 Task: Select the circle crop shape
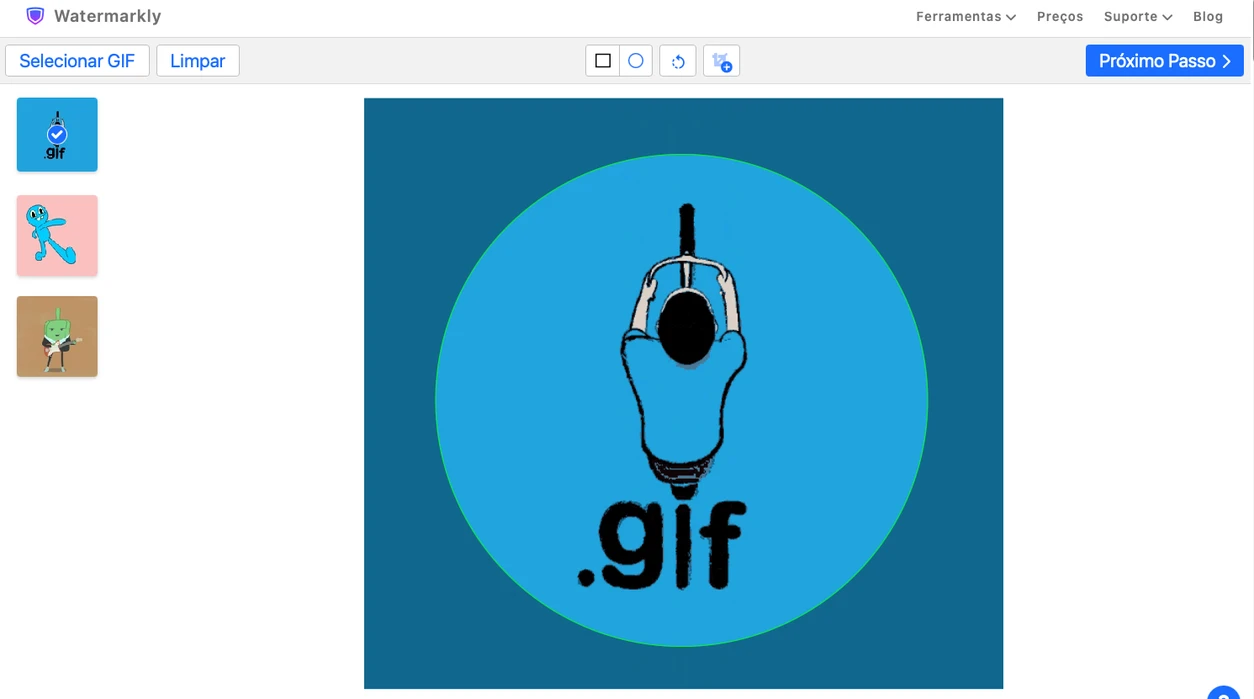636,61
